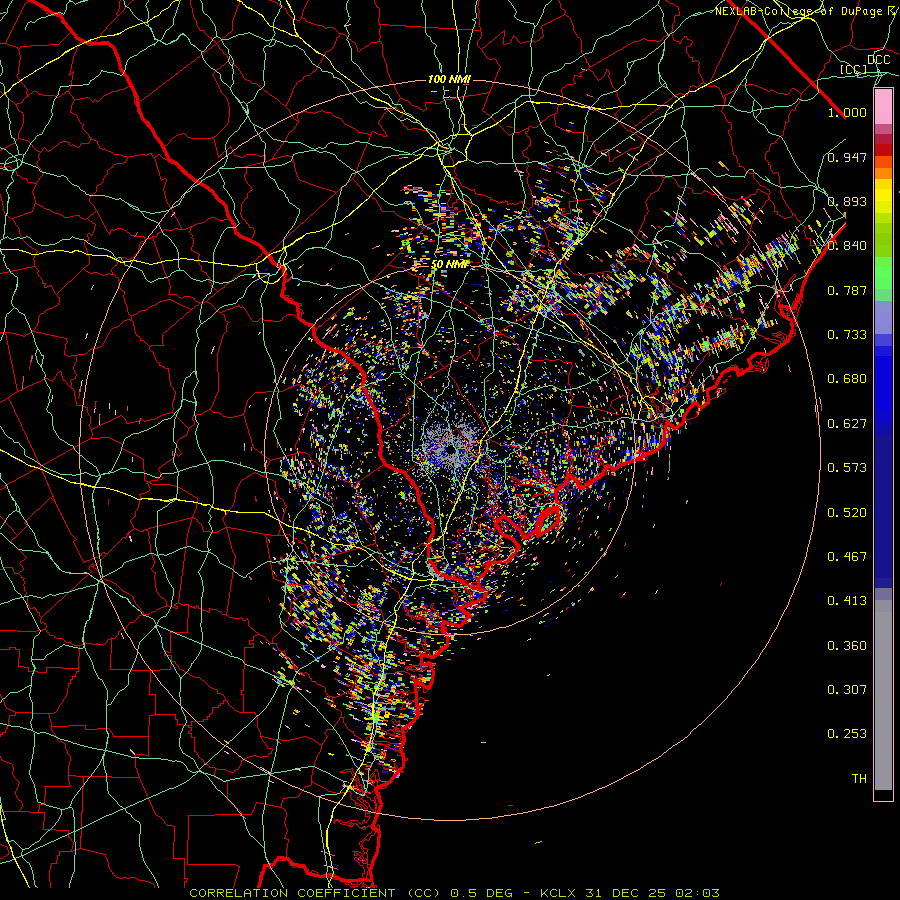Select the 0.893 scale value
This screenshot has height=900, width=900.
coord(847,201)
